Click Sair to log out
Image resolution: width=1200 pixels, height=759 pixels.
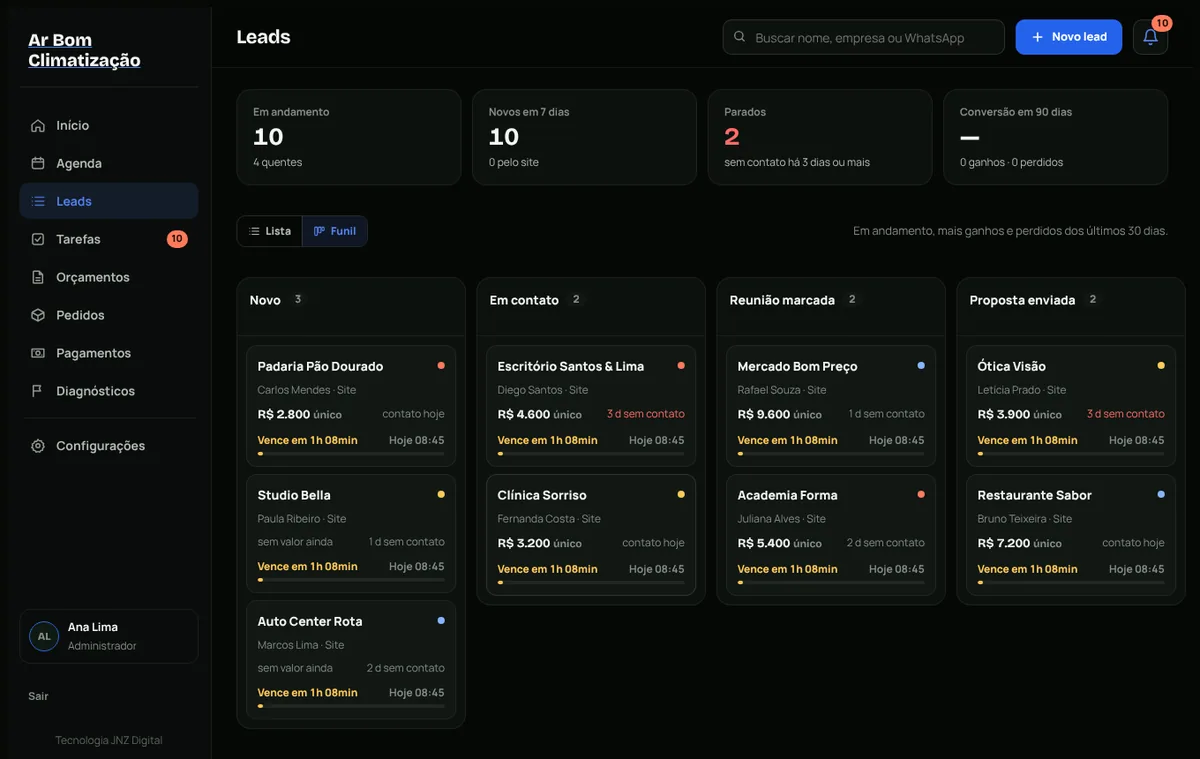[38, 696]
